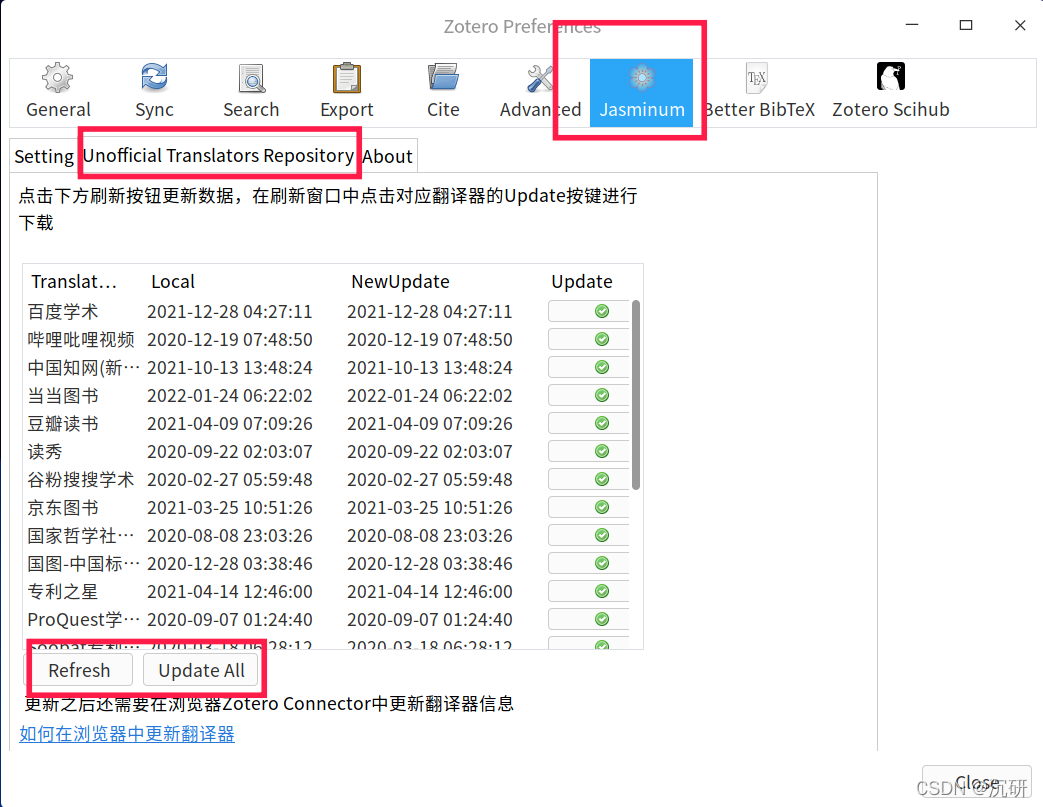Select the 哔哩吡哩视频 row name

click(80, 339)
